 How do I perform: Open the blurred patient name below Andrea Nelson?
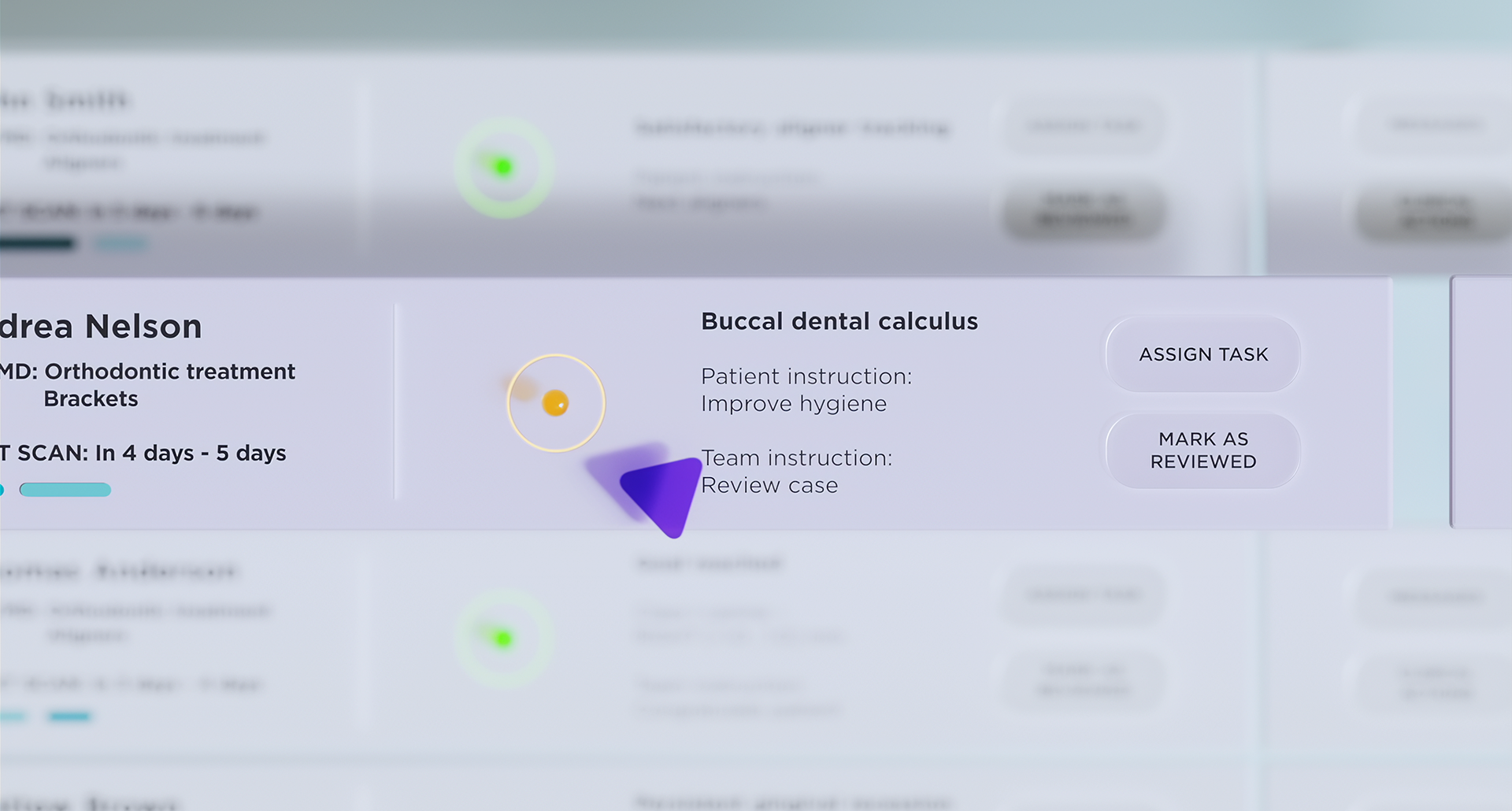[118, 571]
